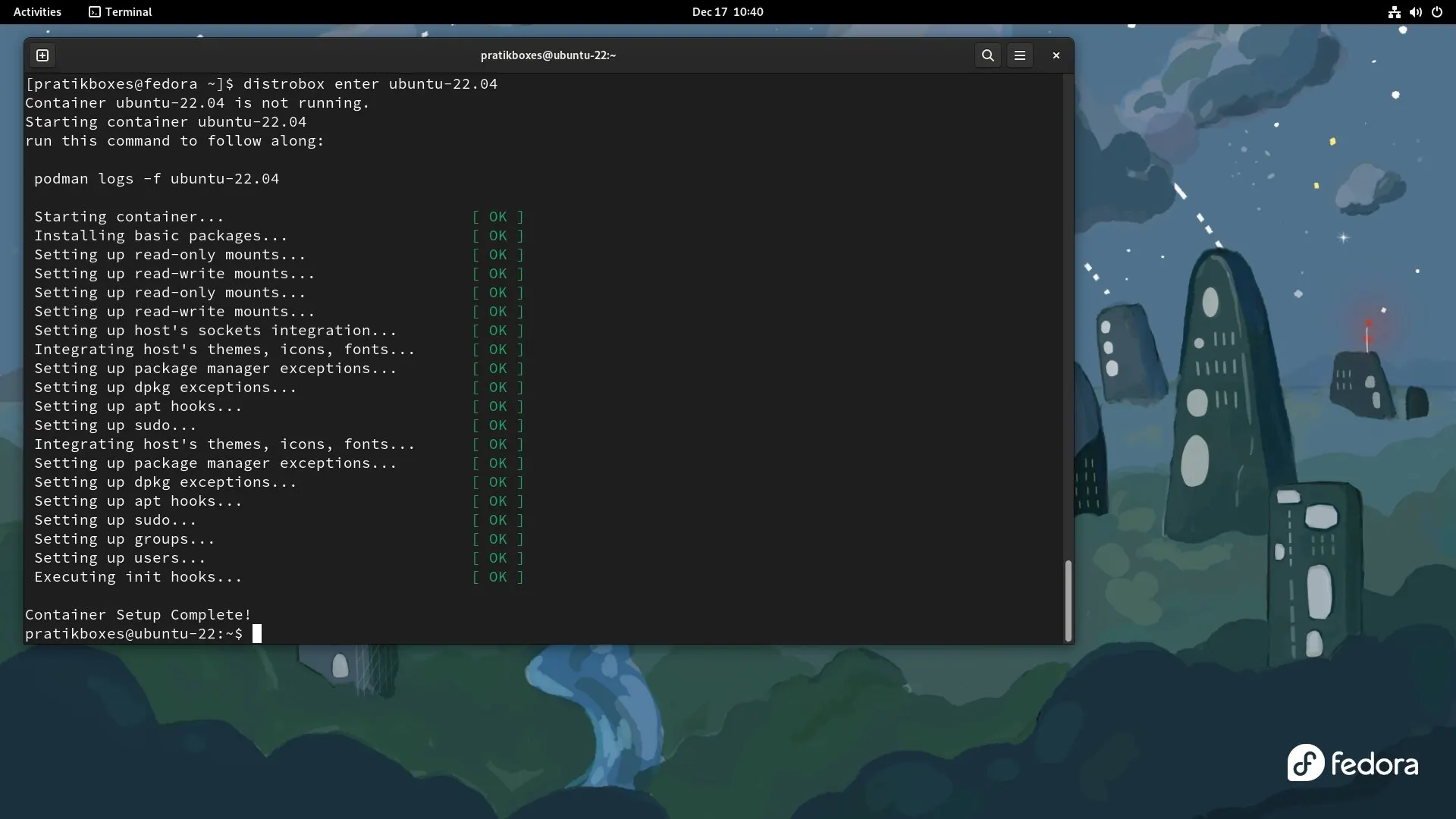The width and height of the screenshot is (1456, 819).
Task: Click the OK status beside Setting up groups
Action: point(497,539)
